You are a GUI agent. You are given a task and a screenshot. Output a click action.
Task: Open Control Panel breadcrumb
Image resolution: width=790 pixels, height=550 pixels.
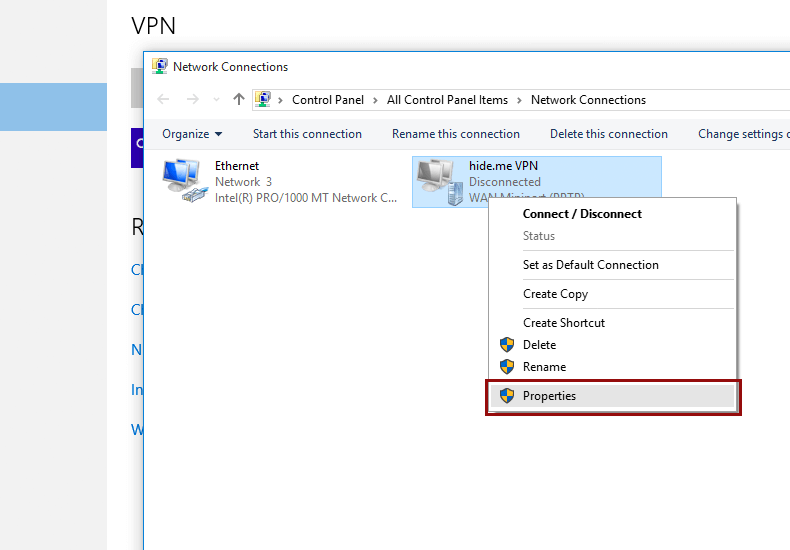[x=328, y=100]
